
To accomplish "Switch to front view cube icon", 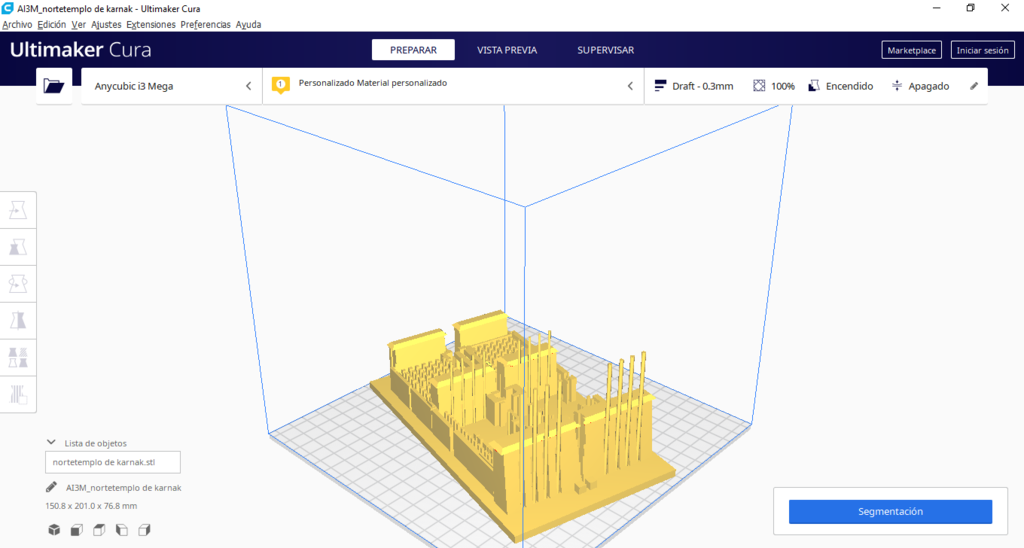I will coord(76,530).
